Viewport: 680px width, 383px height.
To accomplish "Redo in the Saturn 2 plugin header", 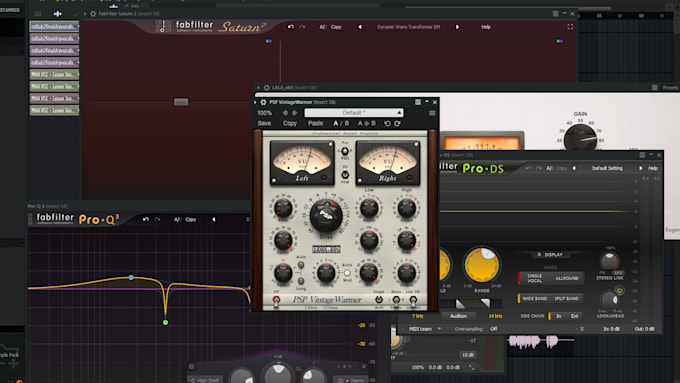I will (302, 27).
